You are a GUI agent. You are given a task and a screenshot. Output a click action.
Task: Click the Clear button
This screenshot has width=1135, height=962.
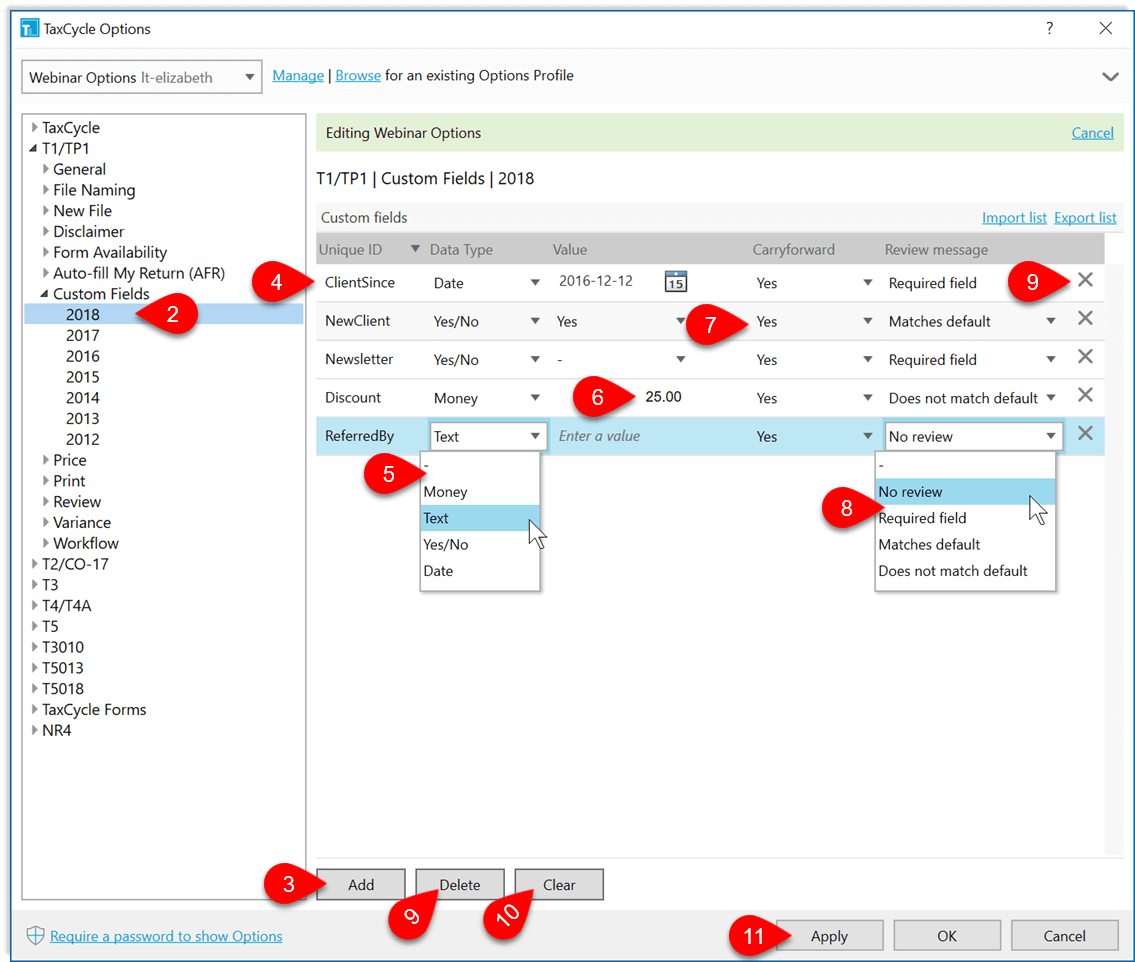coord(559,885)
